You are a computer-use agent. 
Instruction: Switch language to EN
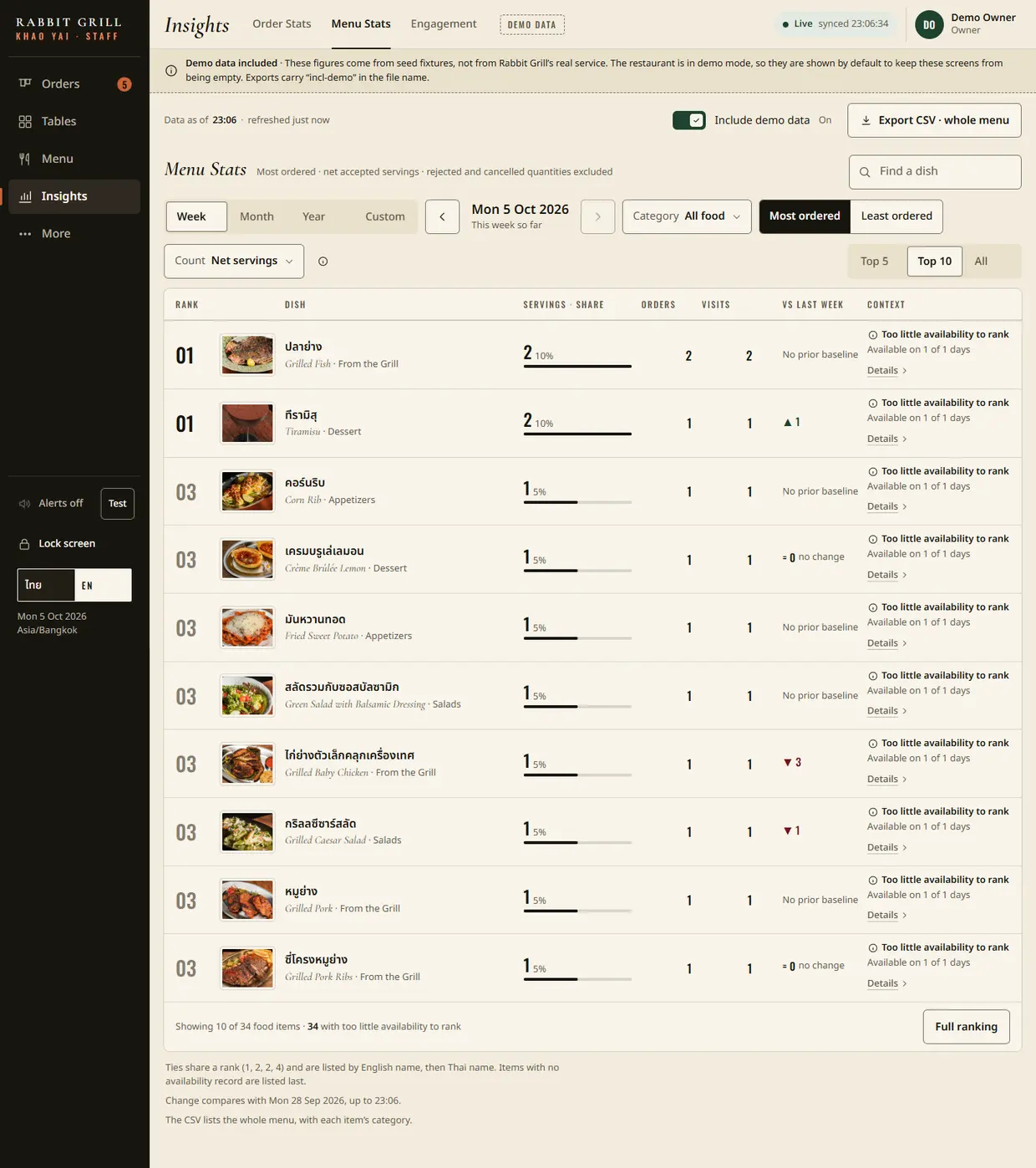pyautogui.click(x=103, y=586)
